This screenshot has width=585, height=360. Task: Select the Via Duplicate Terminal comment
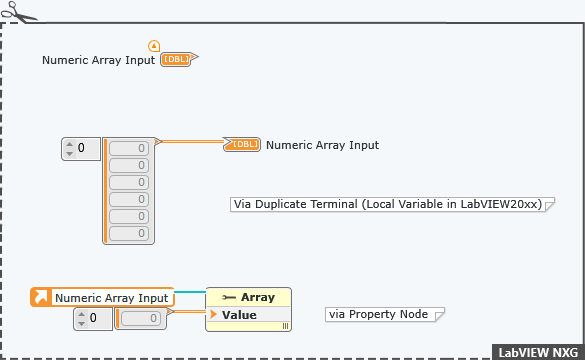(x=392, y=204)
